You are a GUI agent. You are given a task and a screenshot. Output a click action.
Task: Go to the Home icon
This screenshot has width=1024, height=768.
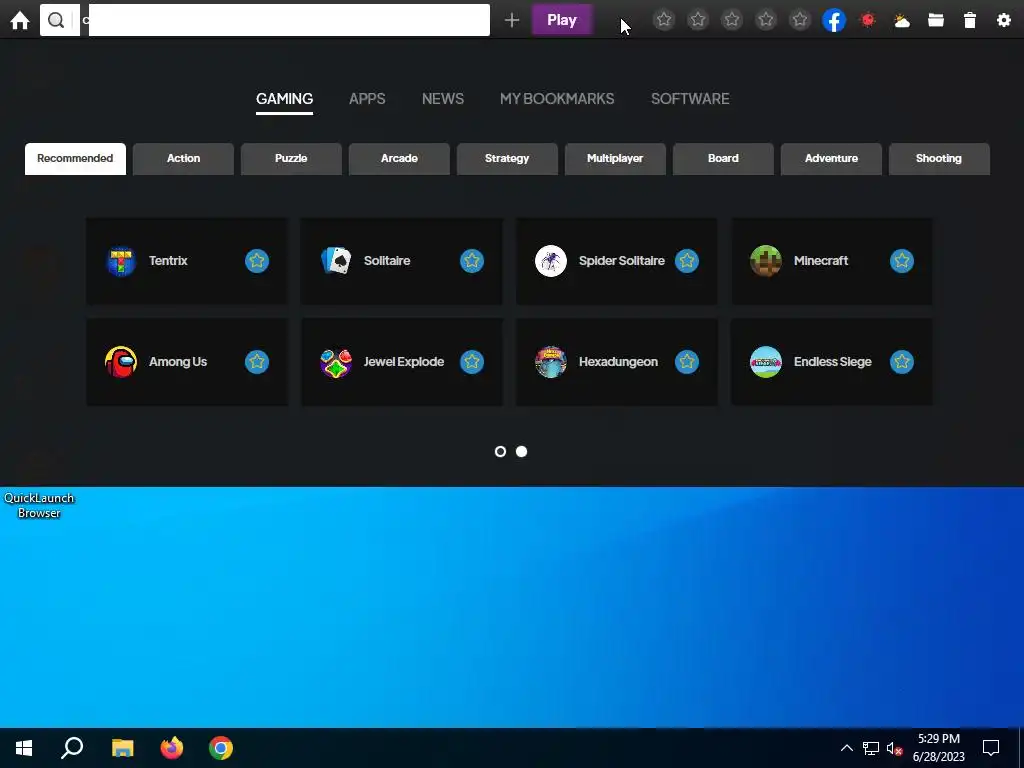(x=20, y=20)
